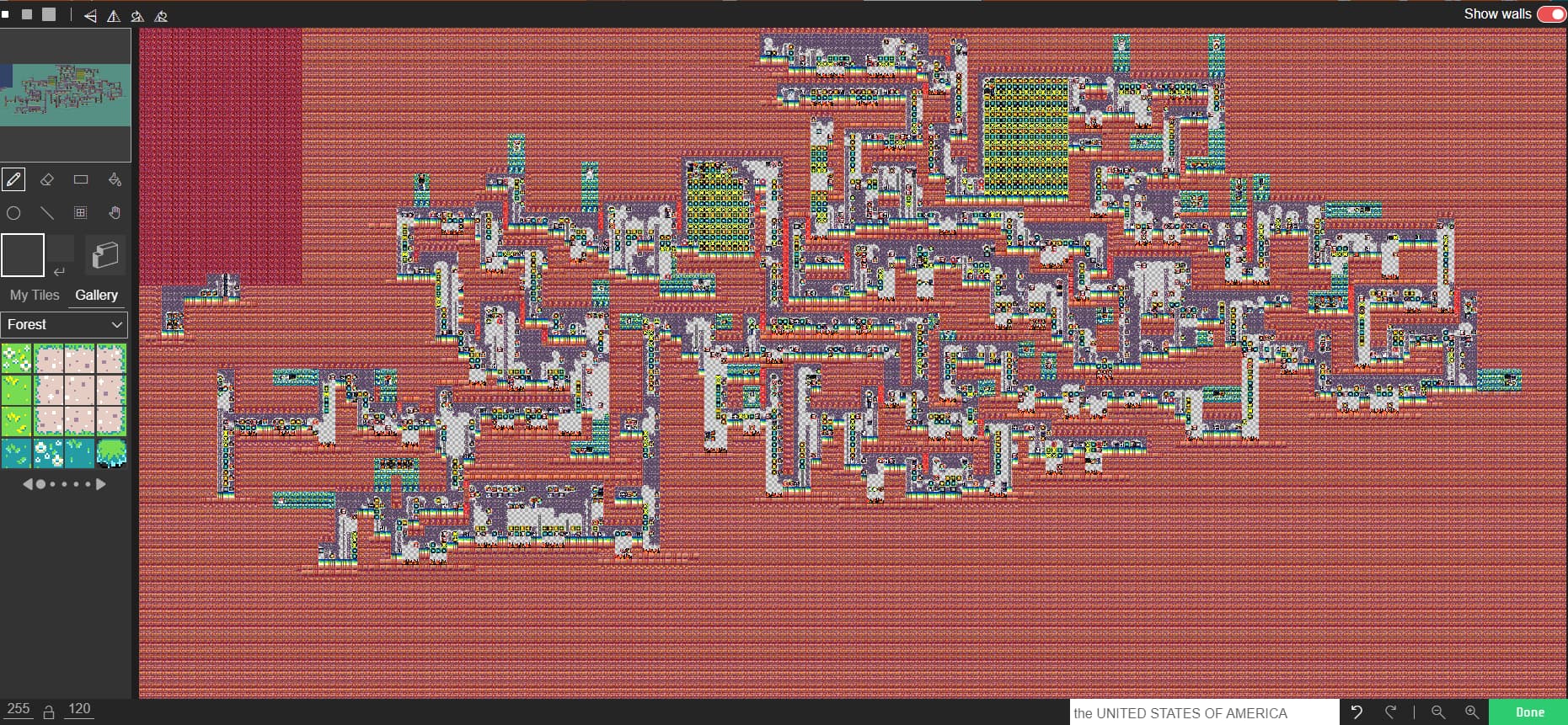This screenshot has width=1568, height=725.
Task: Select the hand pan tool
Action: click(x=115, y=213)
